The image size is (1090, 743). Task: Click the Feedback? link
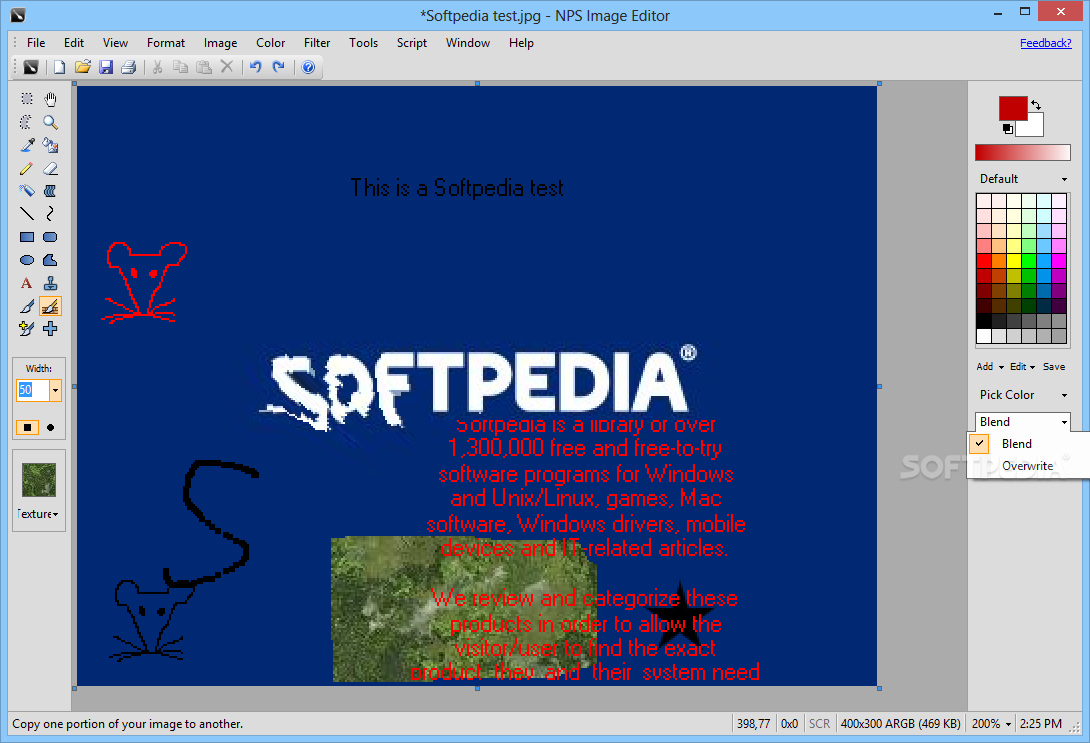pos(1046,43)
